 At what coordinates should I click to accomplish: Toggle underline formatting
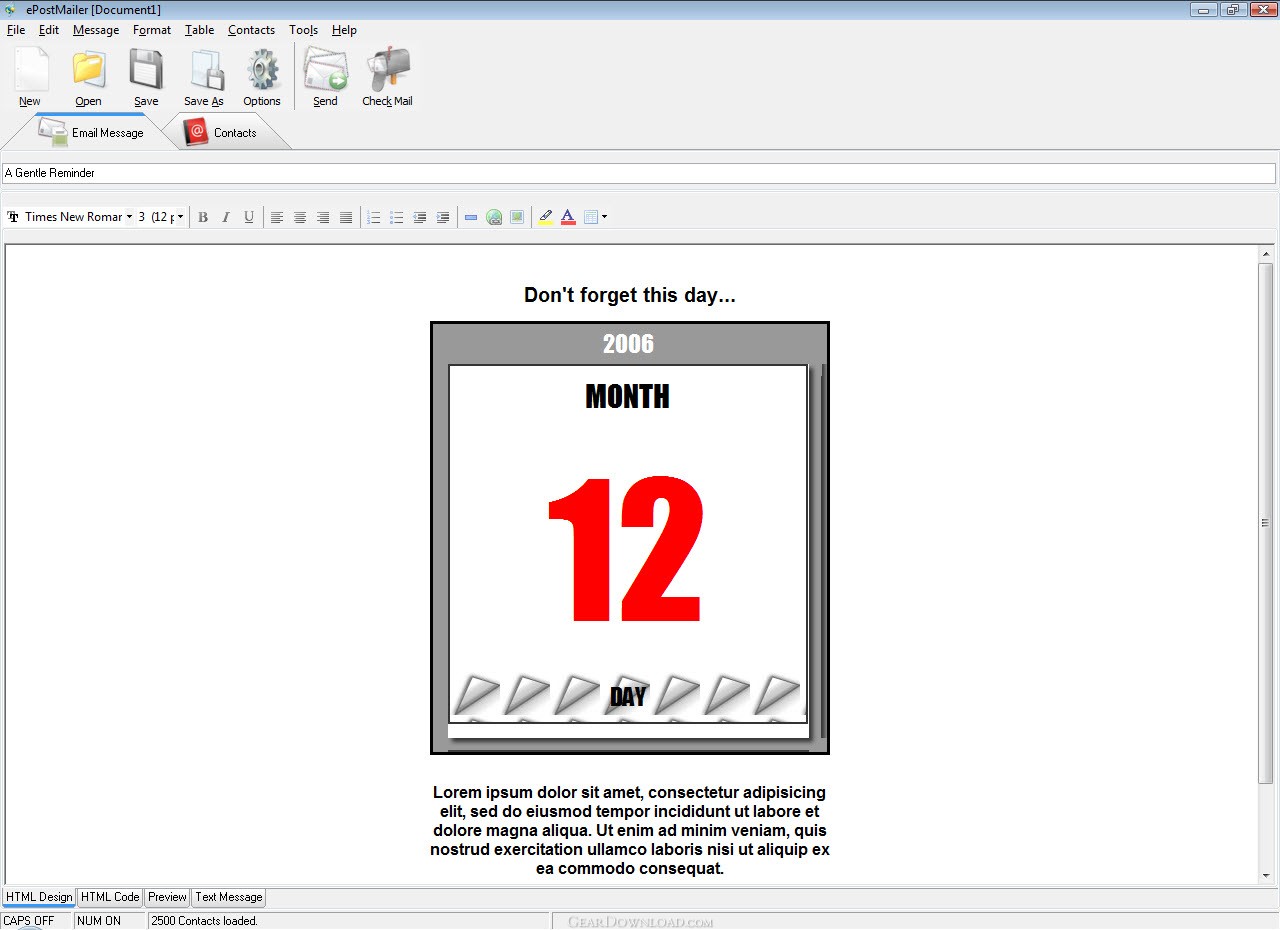pos(249,217)
